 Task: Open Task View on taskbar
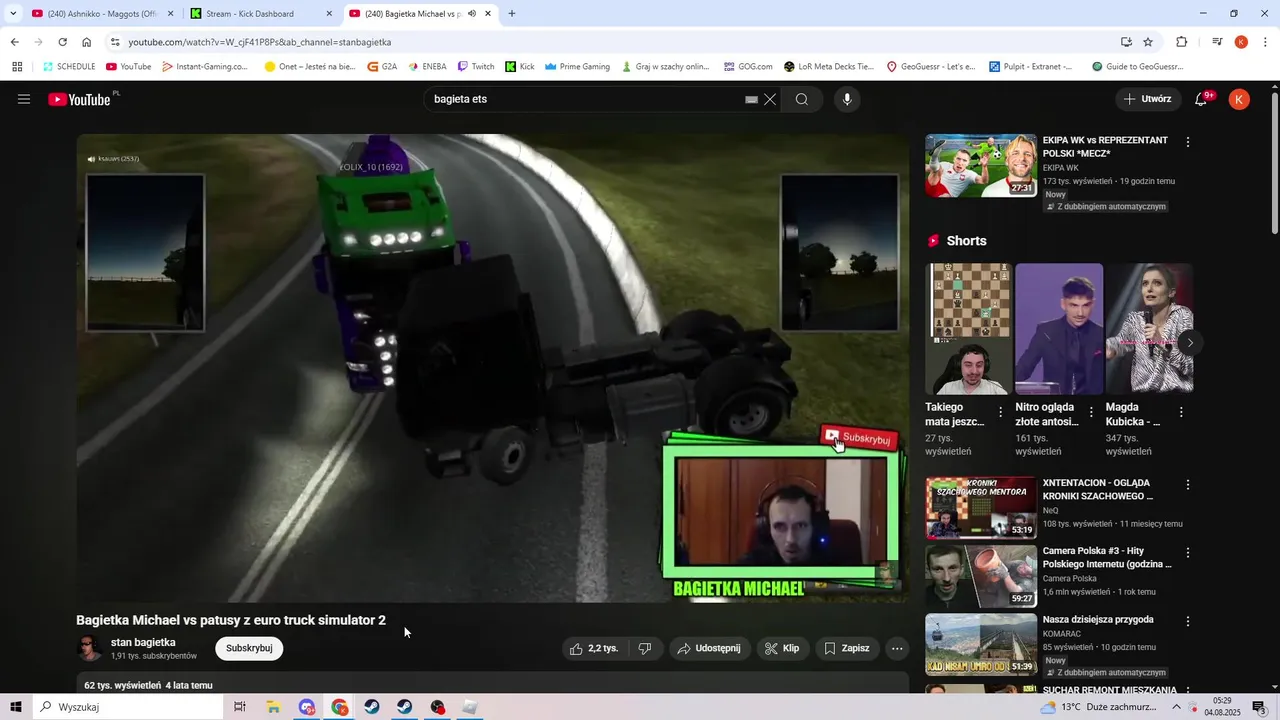tap(240, 707)
